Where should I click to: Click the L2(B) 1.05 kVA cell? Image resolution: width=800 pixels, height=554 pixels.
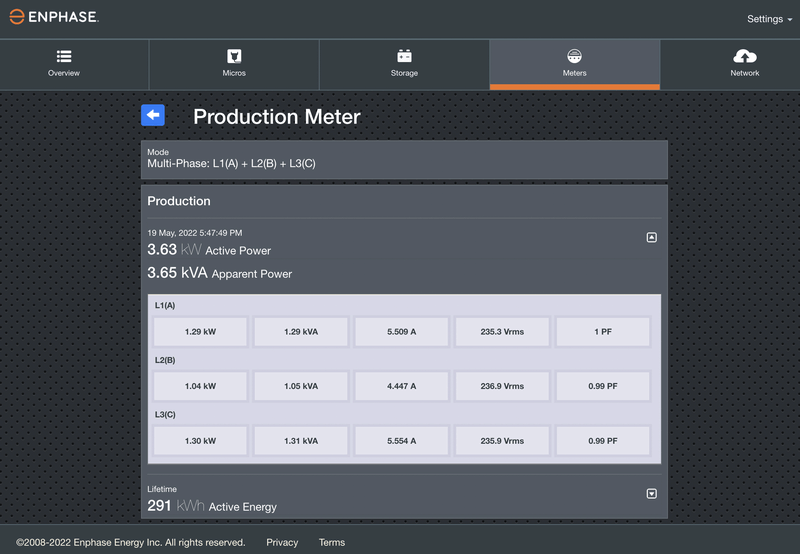[x=300, y=386]
